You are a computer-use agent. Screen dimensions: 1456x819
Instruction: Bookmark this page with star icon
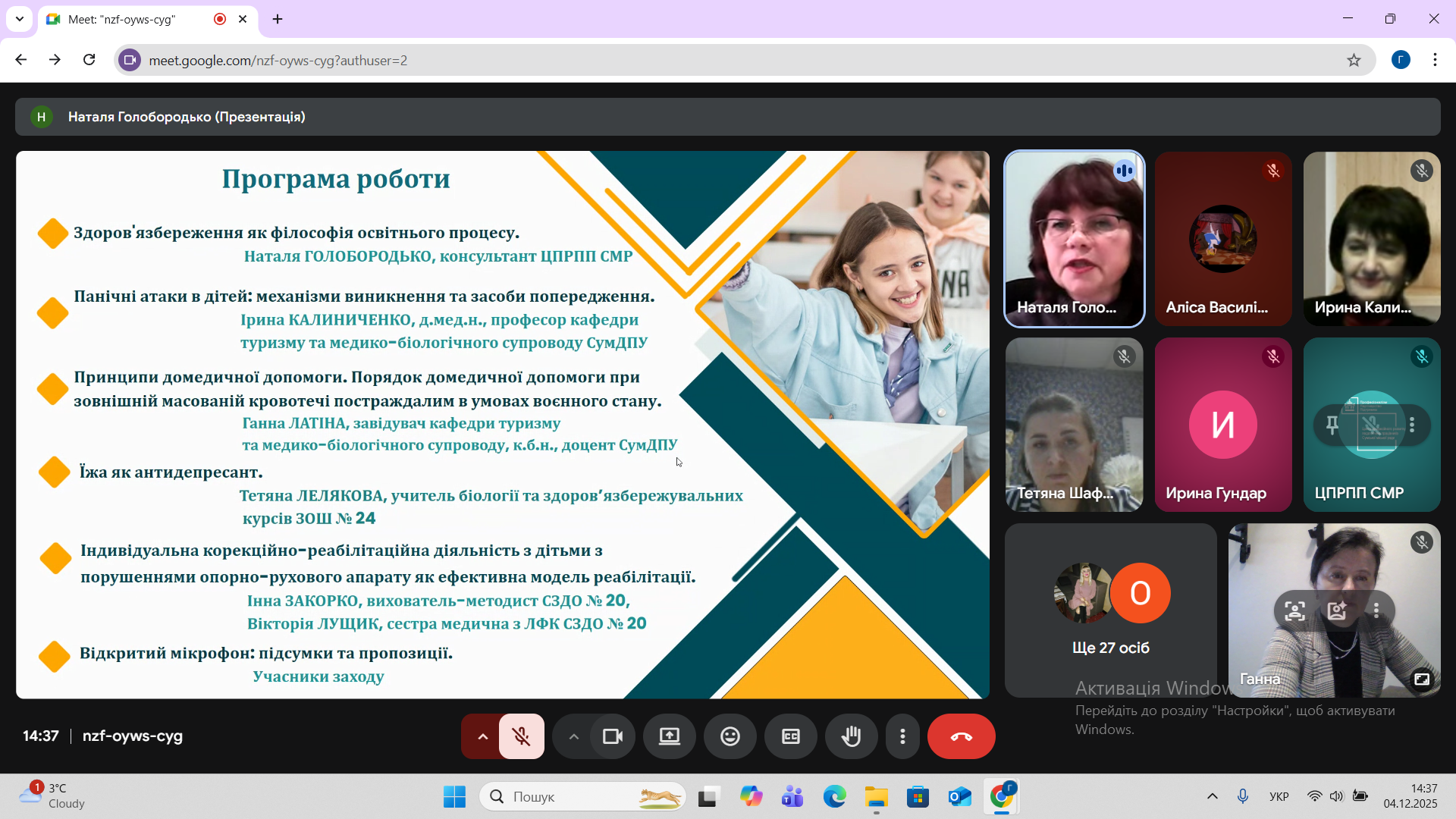[1354, 60]
